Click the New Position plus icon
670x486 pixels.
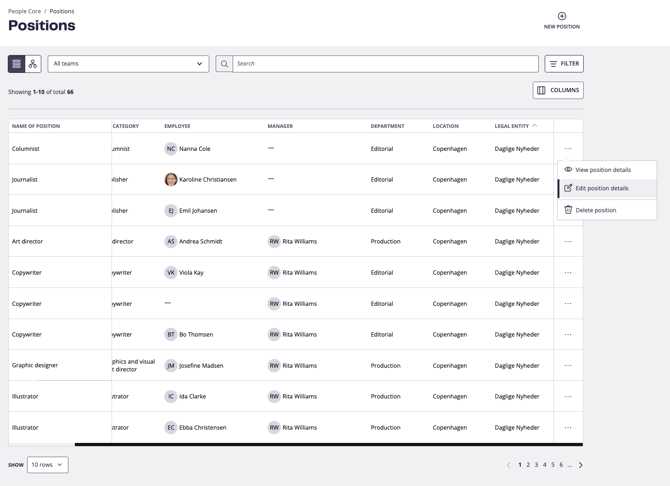pos(561,16)
